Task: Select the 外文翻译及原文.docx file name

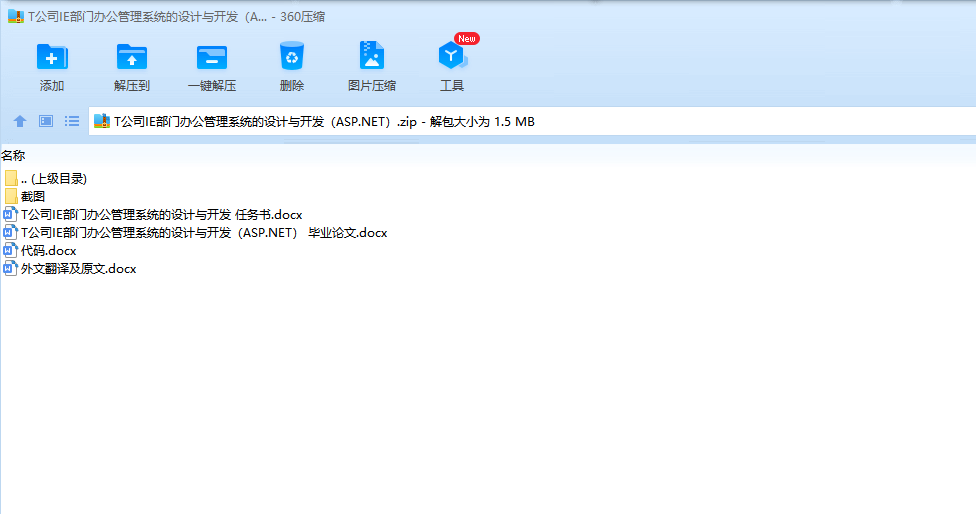Action: (x=78, y=269)
